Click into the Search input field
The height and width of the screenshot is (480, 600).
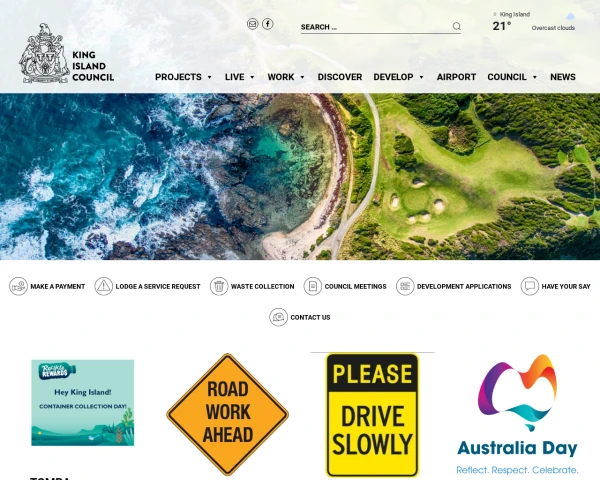pos(375,27)
